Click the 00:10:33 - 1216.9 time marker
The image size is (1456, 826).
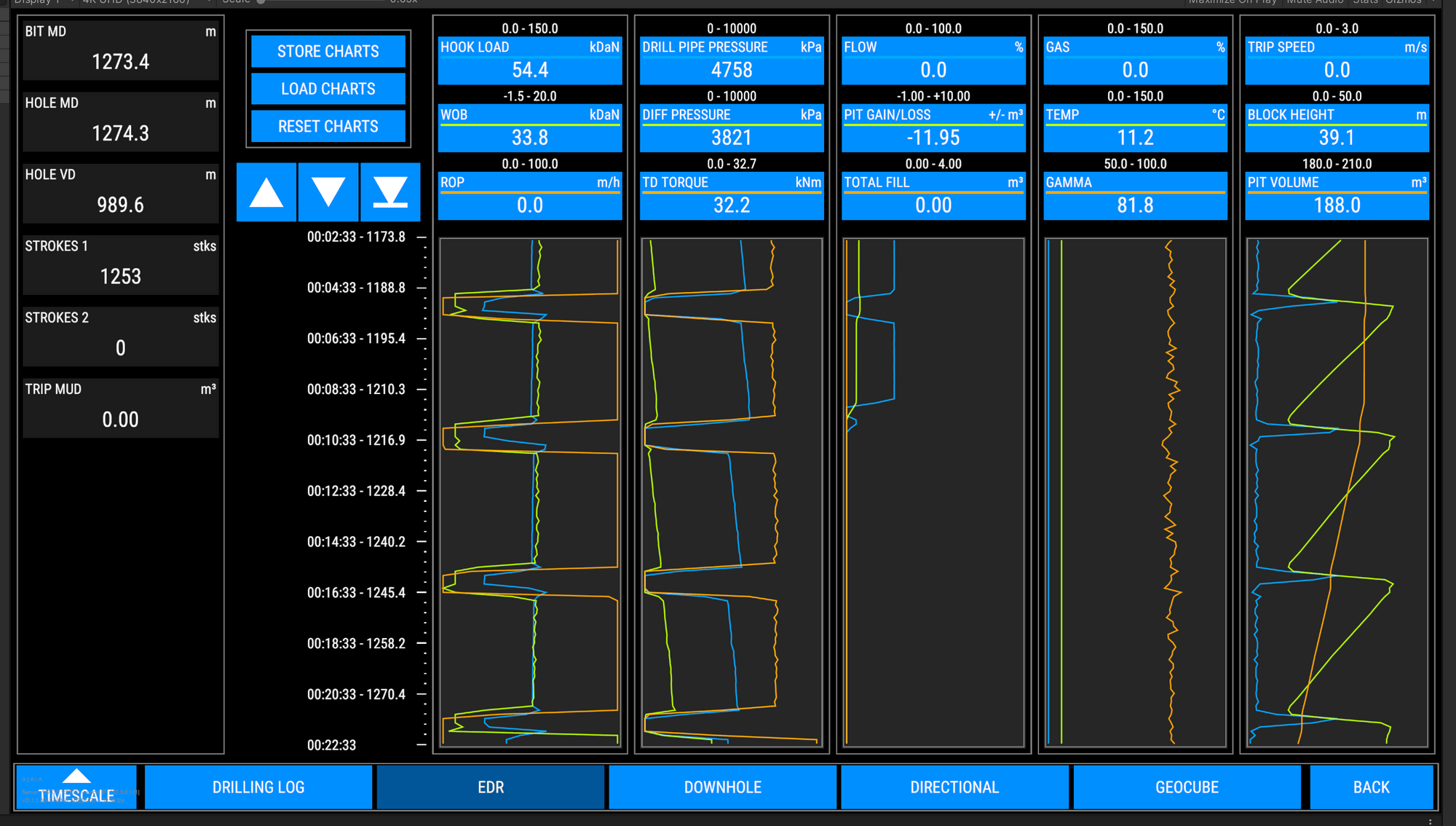point(356,440)
